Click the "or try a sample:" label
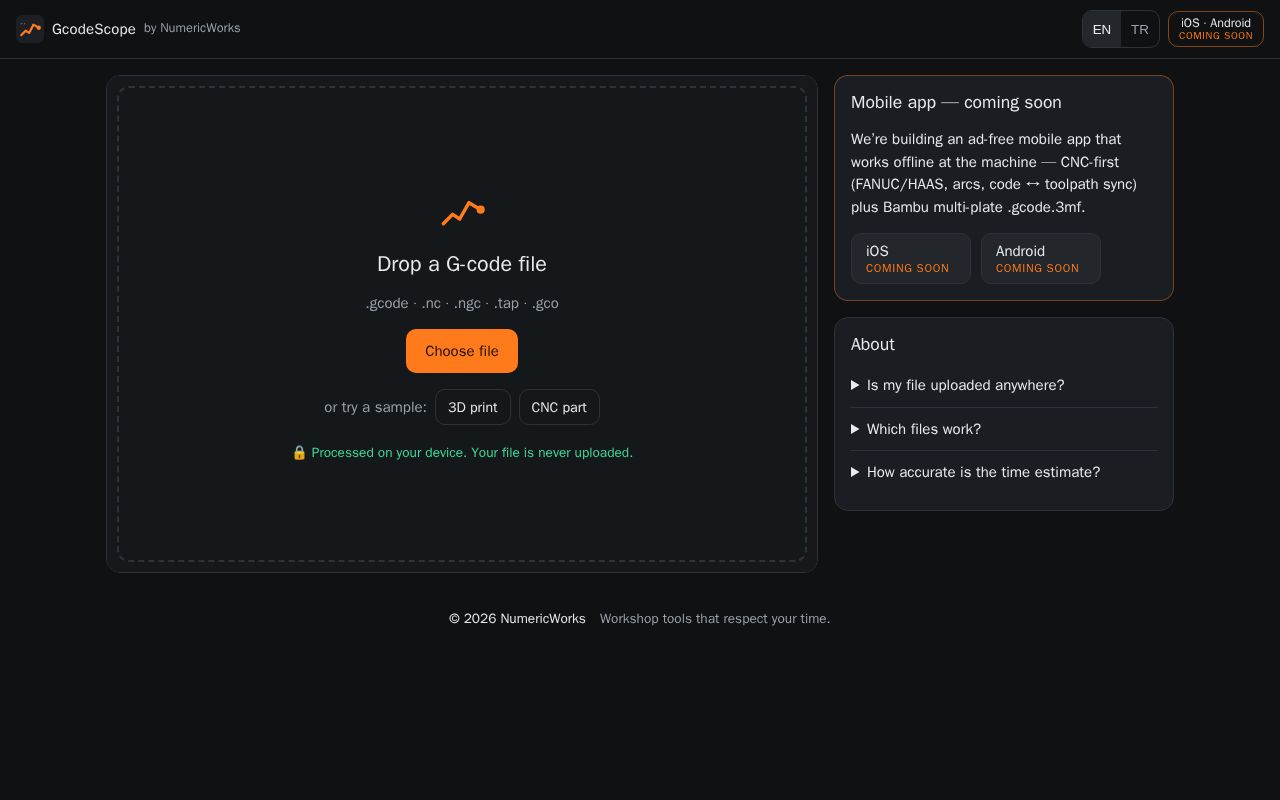This screenshot has width=1280, height=800. (375, 407)
